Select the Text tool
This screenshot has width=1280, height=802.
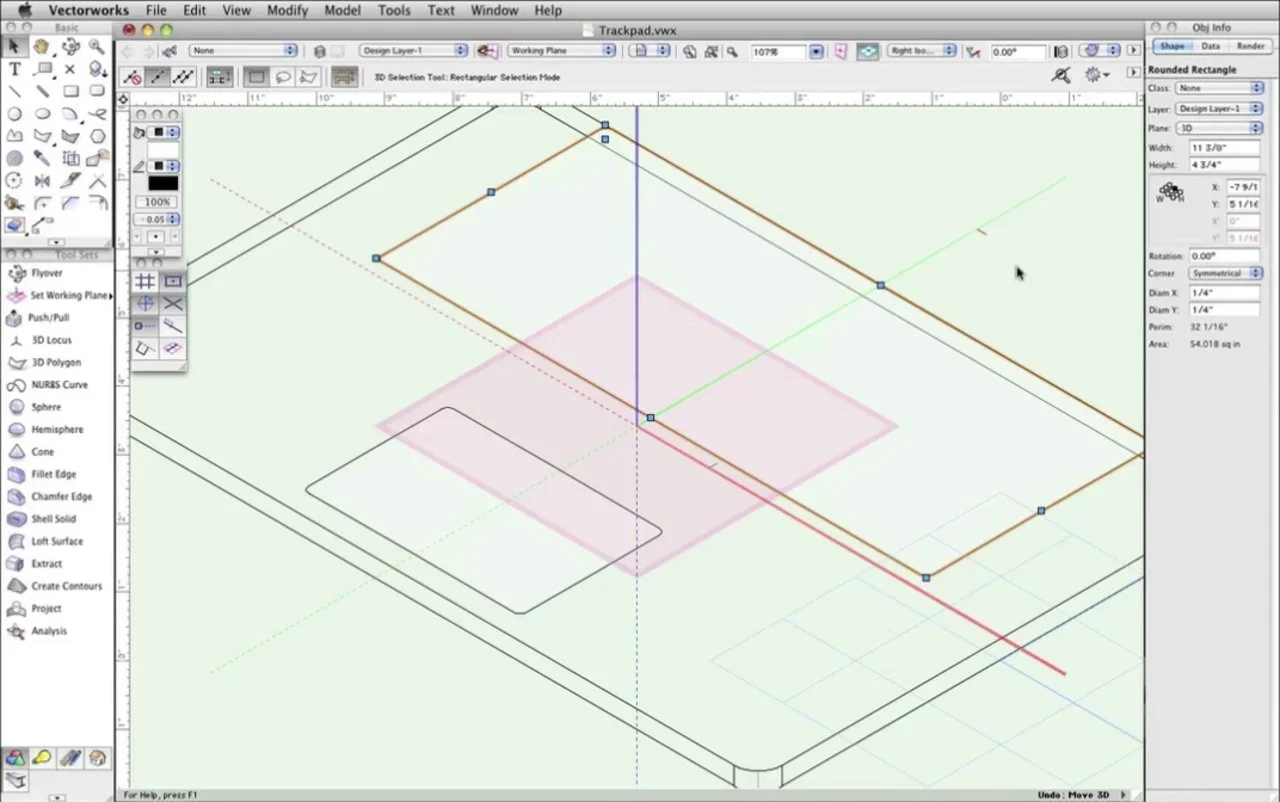pos(15,69)
